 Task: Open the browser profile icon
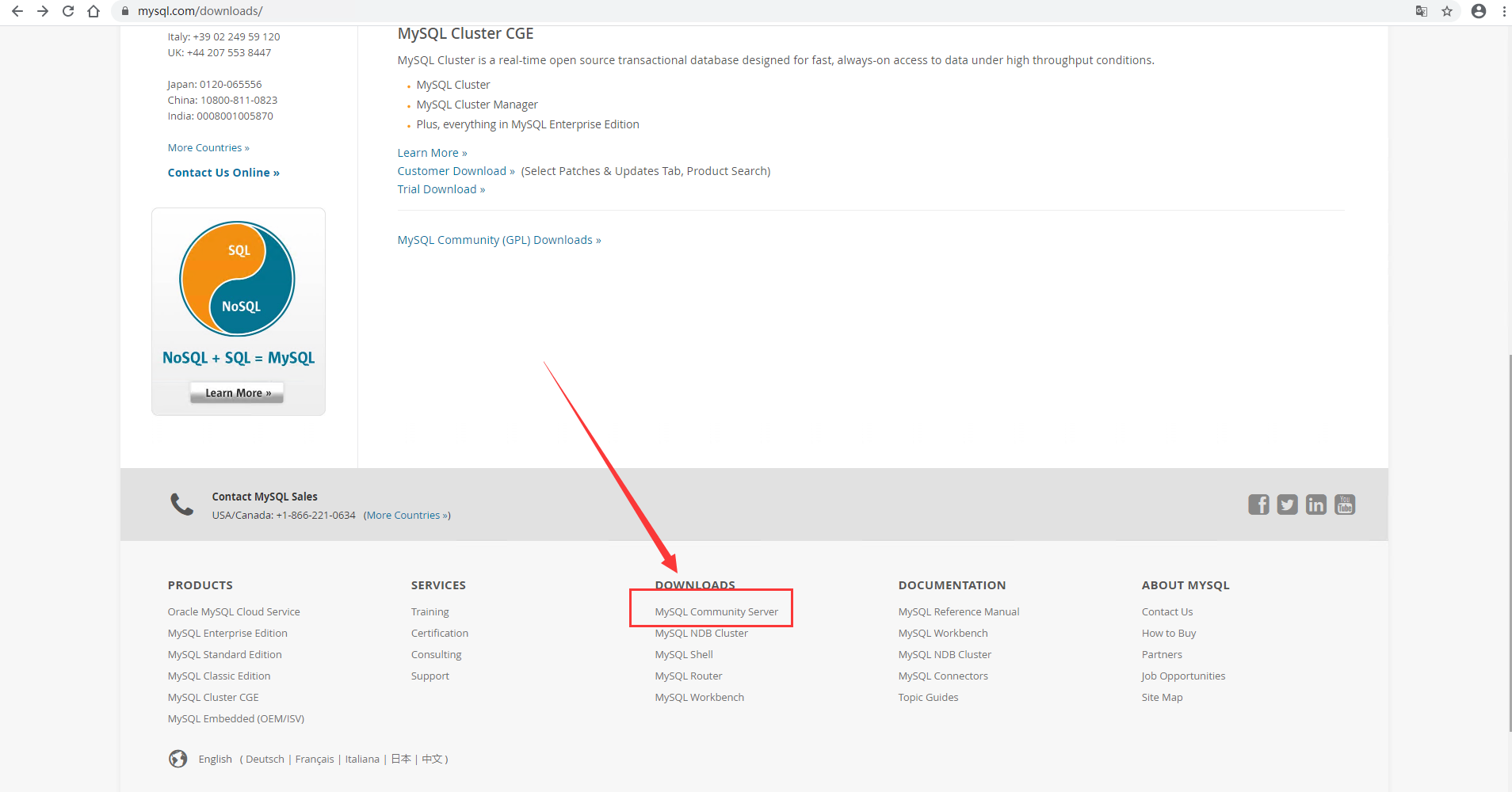[x=1479, y=11]
